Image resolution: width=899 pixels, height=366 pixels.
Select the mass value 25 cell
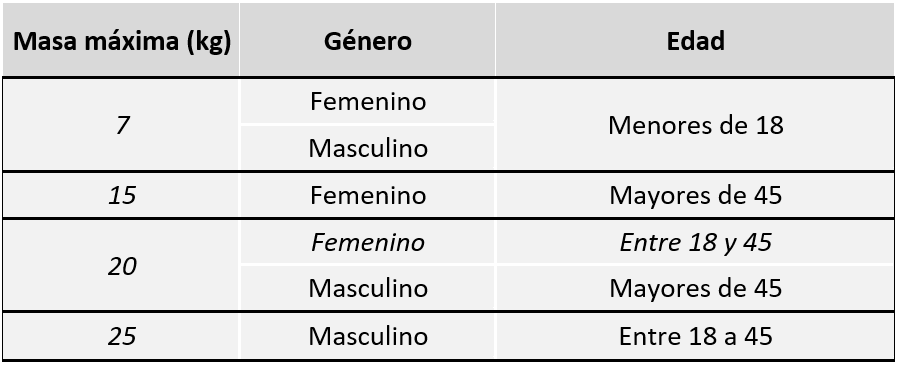122,336
